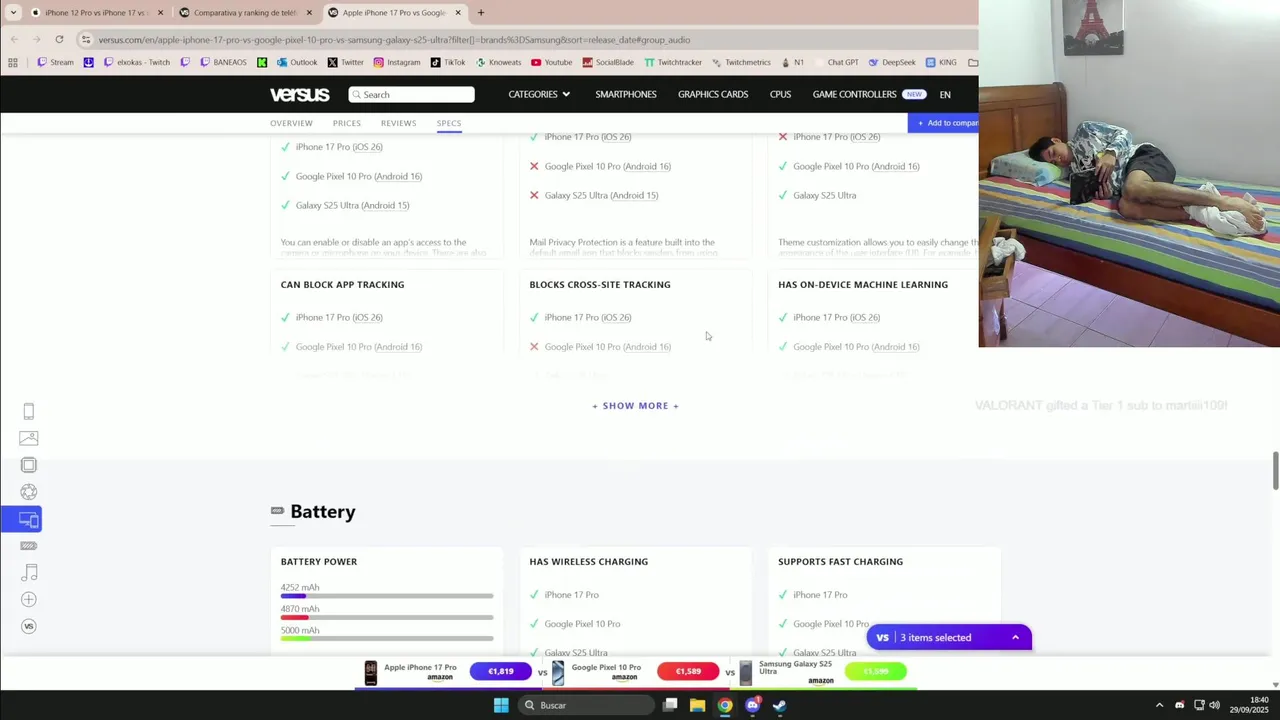Open Twitter bookmark
Viewport: 1280px width, 720px height.
click(346, 62)
